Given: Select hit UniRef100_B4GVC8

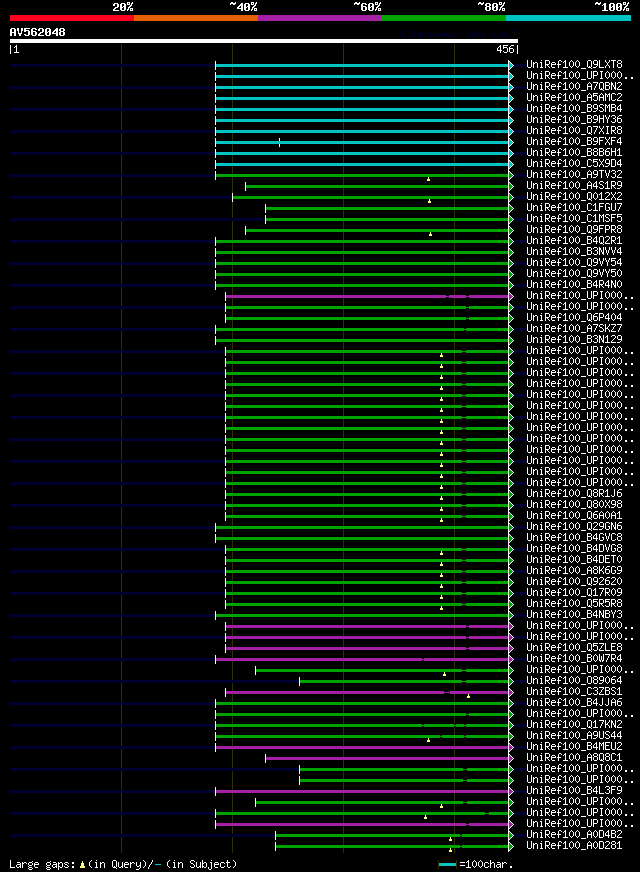Looking at the screenshot, I should click(574, 538).
